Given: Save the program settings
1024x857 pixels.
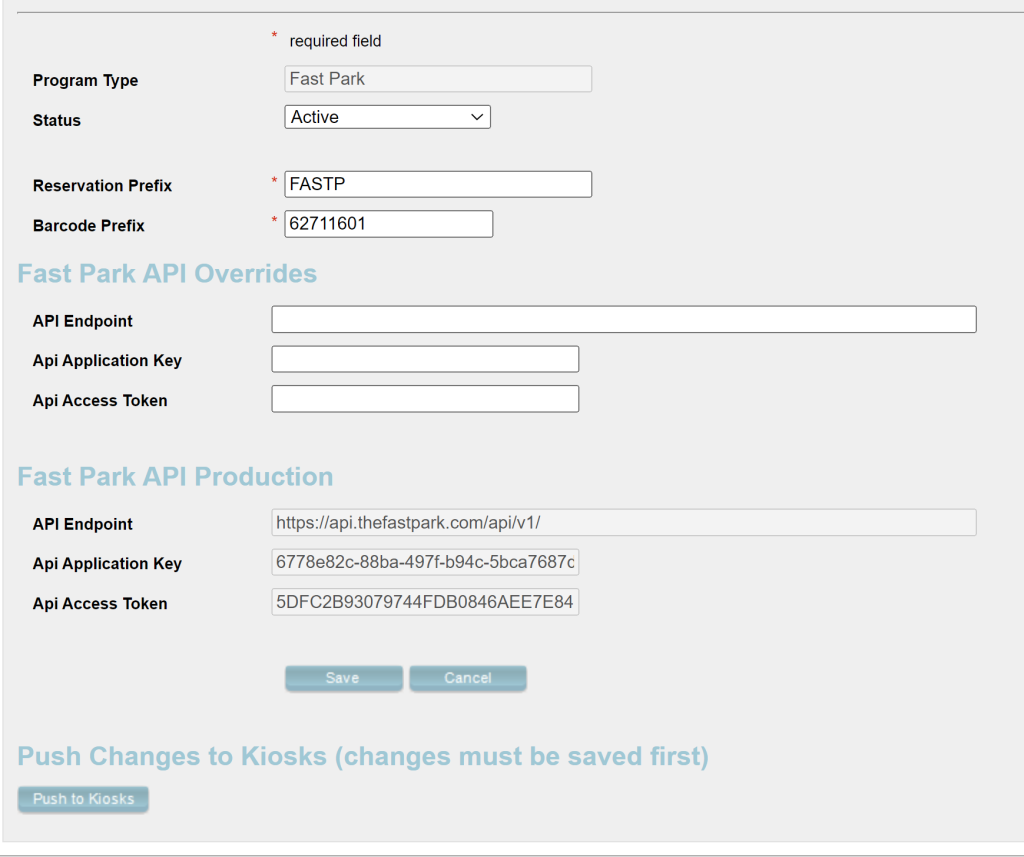Looking at the screenshot, I should click(x=344, y=678).
